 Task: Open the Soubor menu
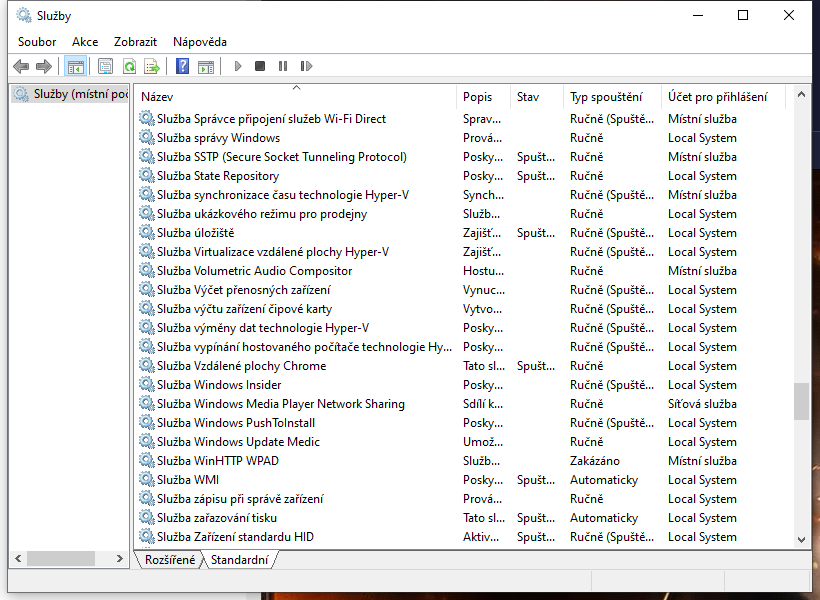click(37, 42)
